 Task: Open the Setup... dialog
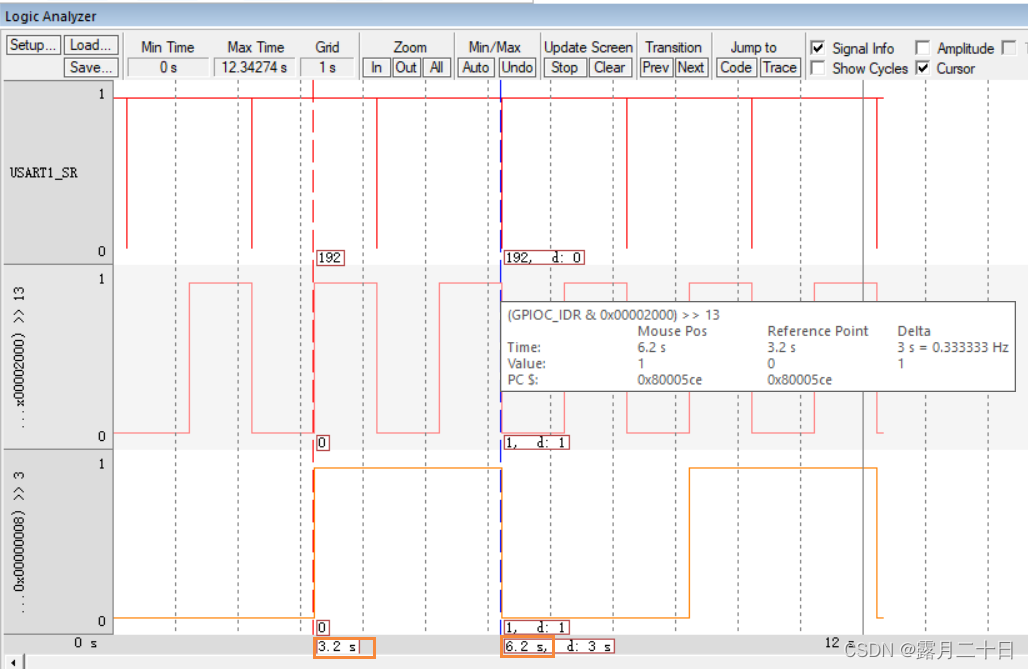point(33,45)
